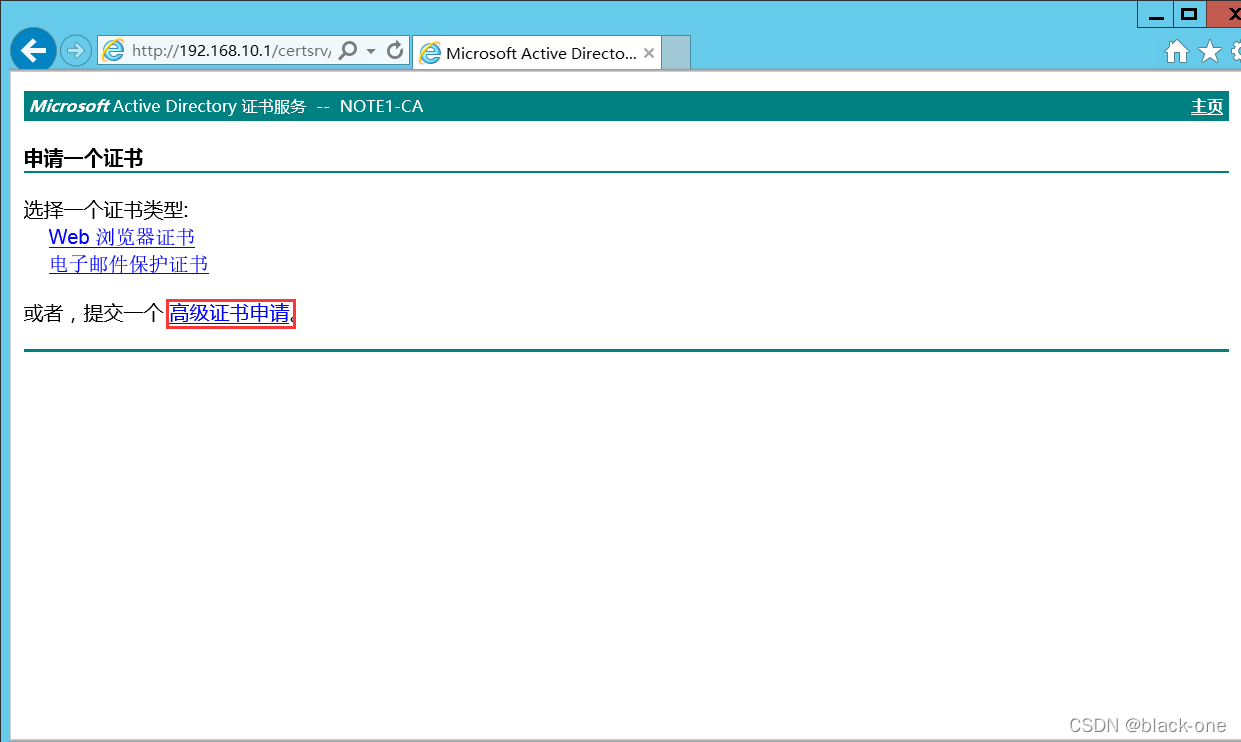1241x742 pixels.
Task: Go back with the browser Back arrow
Action: coord(33,50)
